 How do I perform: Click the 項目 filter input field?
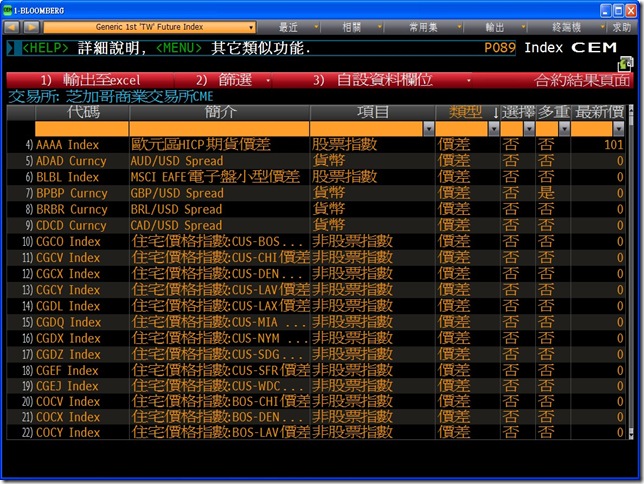coord(367,129)
